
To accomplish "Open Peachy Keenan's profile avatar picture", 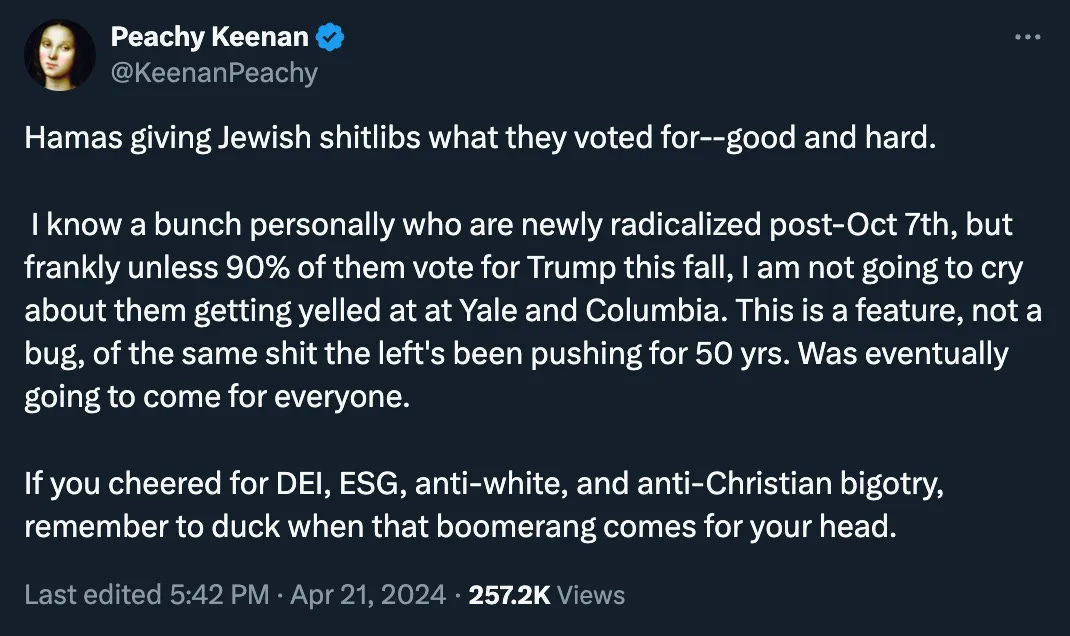I will tap(60, 55).
